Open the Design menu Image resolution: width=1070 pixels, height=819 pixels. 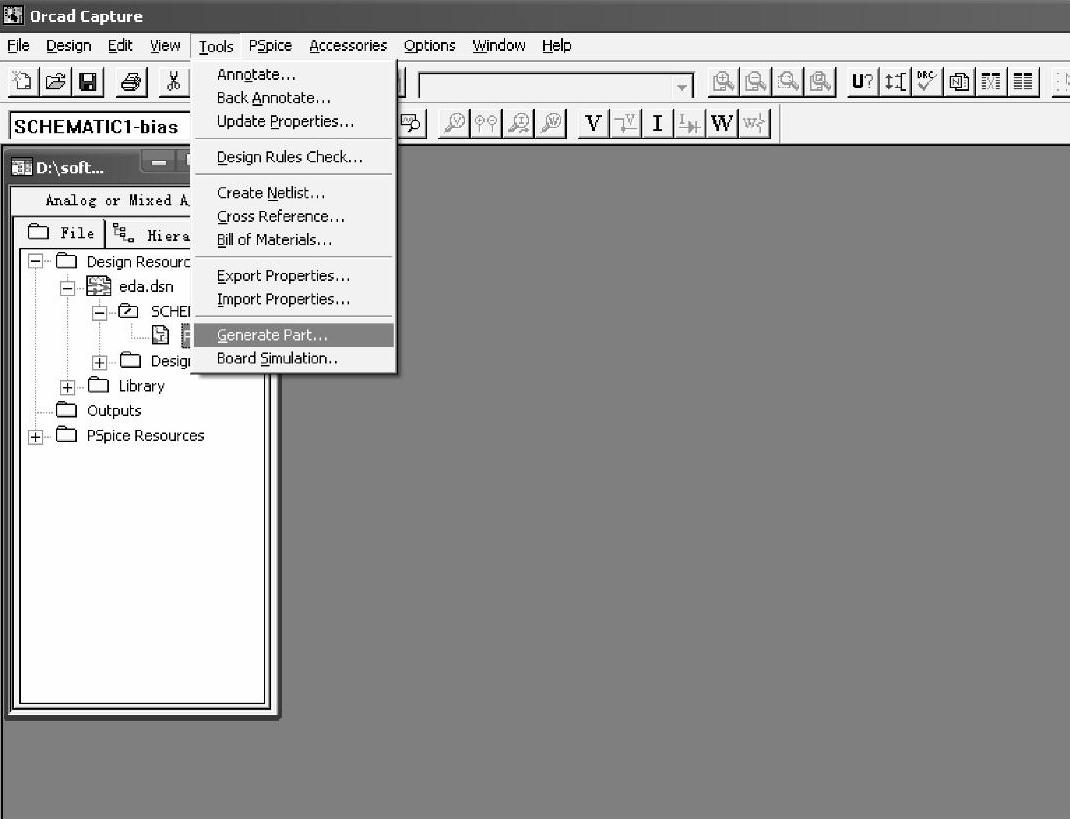click(x=68, y=46)
